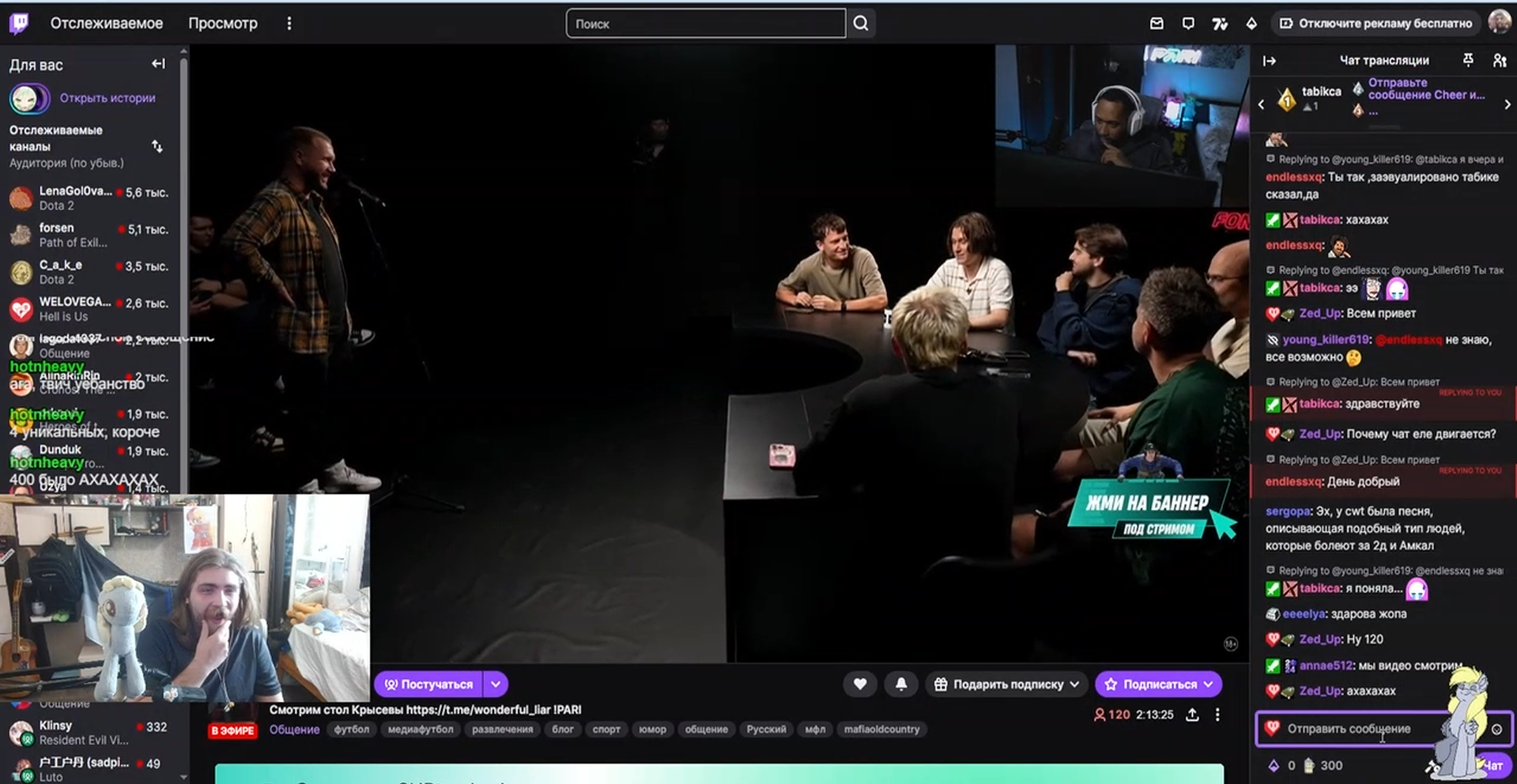Screen dimensions: 1517x784
Task: Open the notifications inbox icon
Action: 1157,24
